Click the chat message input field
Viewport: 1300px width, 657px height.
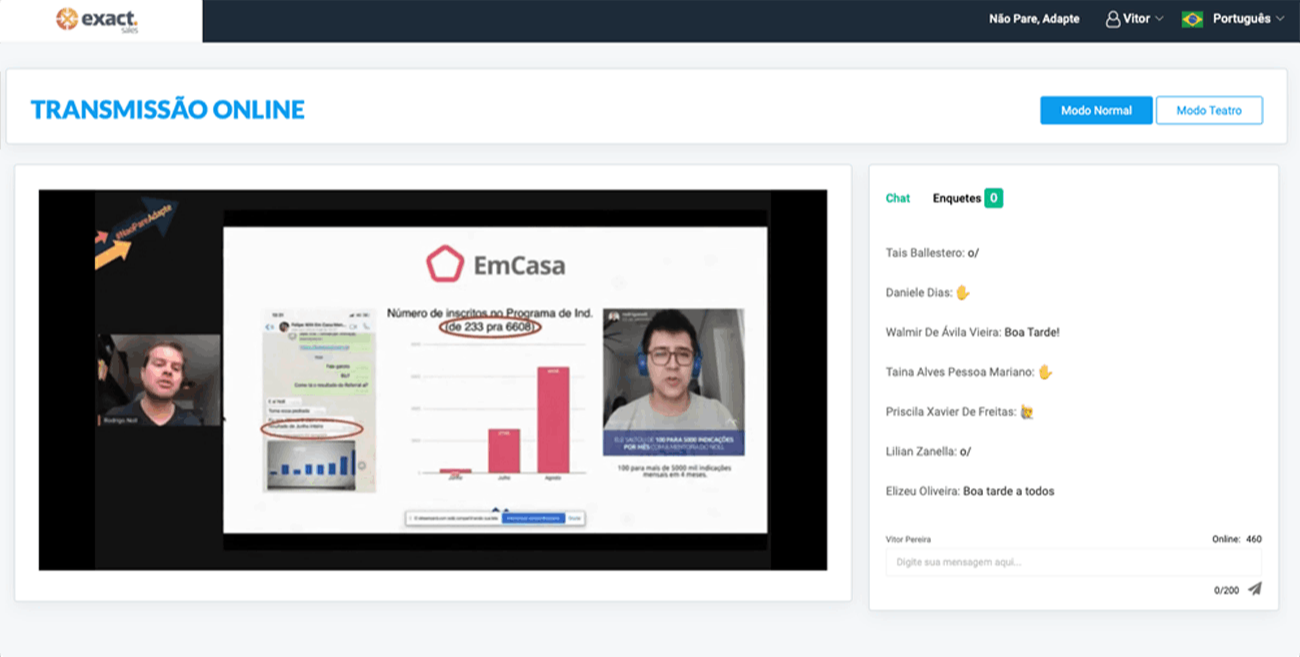pyautogui.click(x=1073, y=562)
